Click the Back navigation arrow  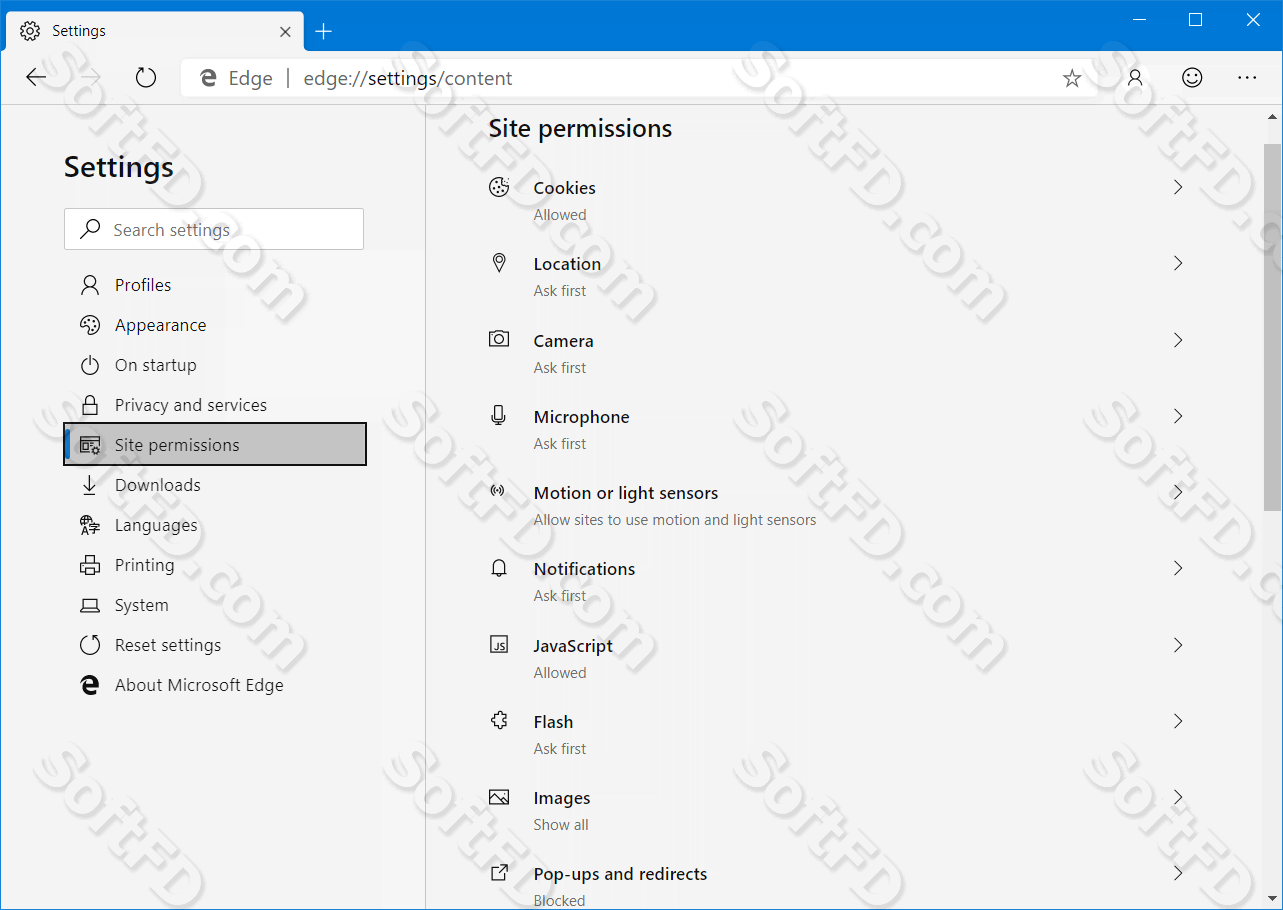pos(36,78)
